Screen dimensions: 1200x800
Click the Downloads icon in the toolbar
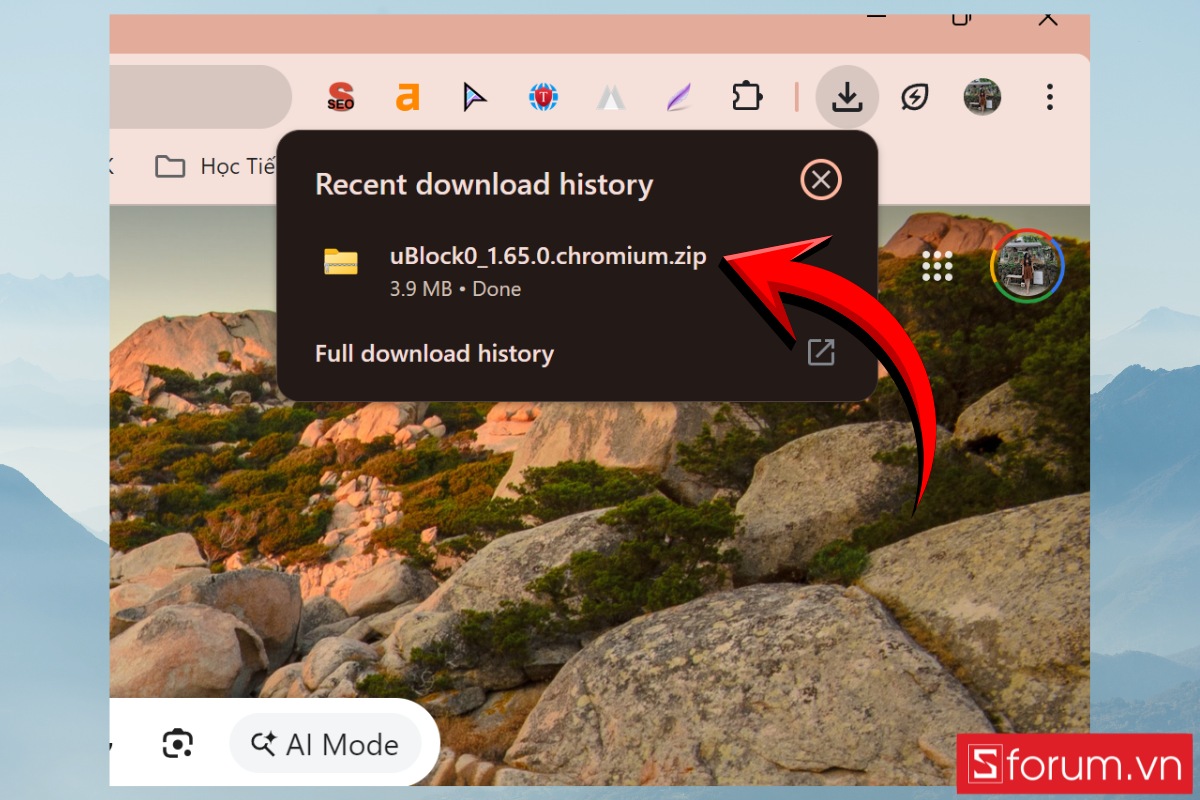(847, 96)
